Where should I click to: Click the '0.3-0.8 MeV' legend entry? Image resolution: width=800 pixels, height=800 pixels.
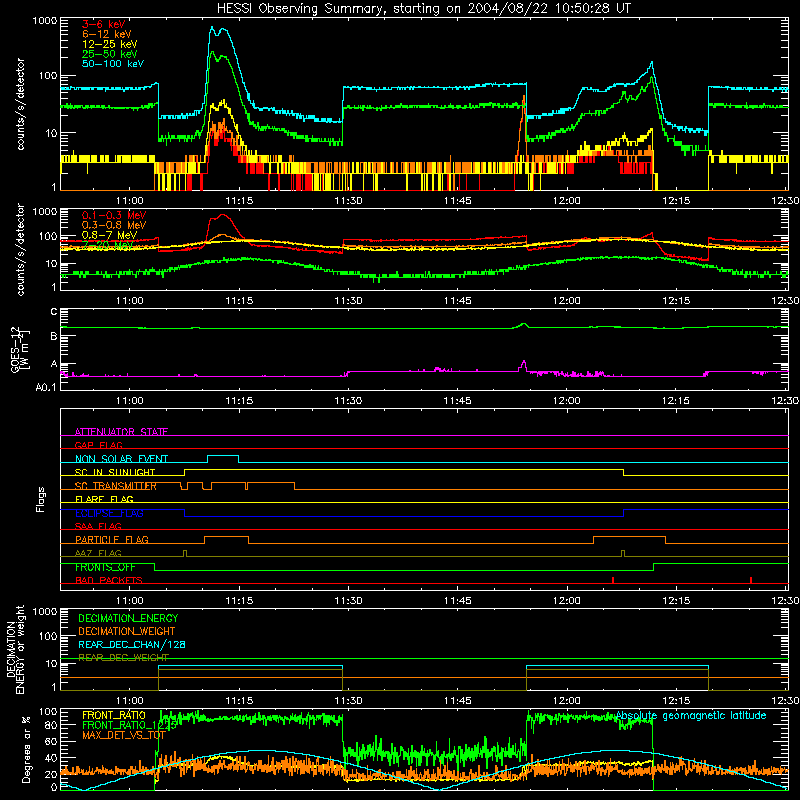coord(114,225)
